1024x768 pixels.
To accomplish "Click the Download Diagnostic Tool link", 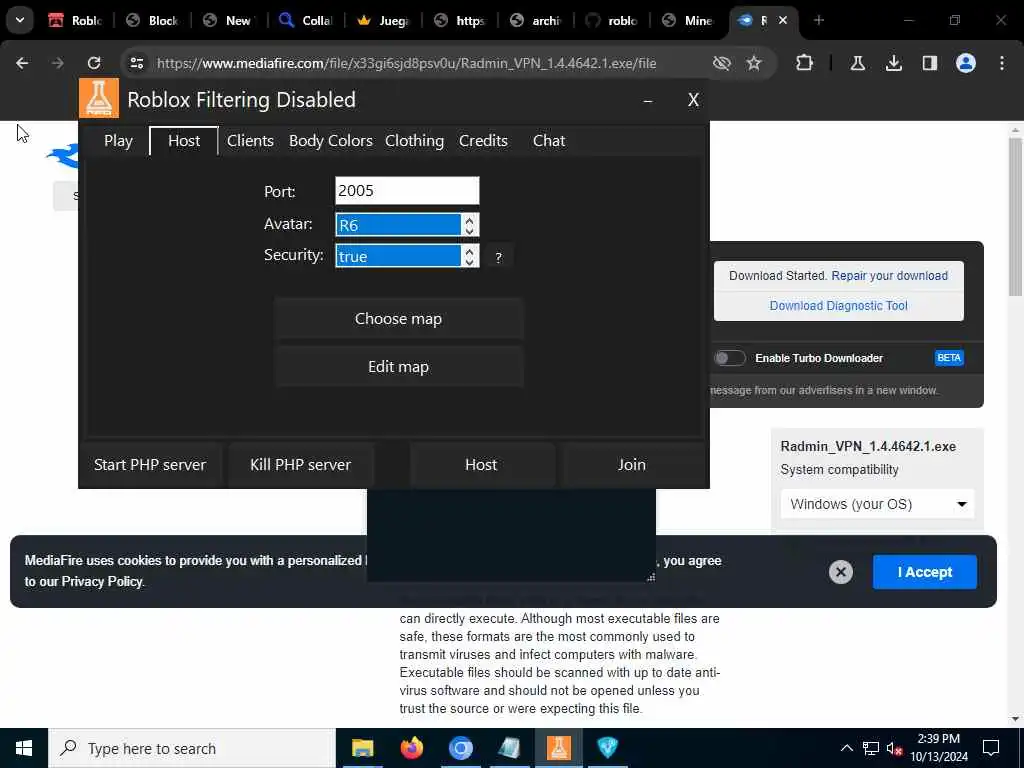I will pos(839,306).
